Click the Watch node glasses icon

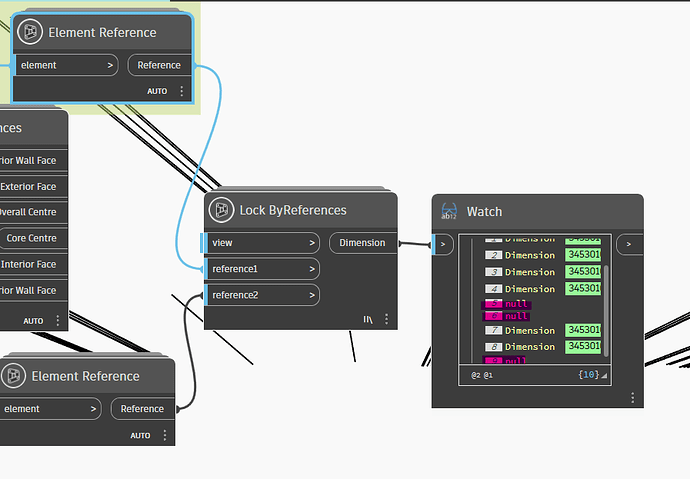pyautogui.click(x=449, y=211)
